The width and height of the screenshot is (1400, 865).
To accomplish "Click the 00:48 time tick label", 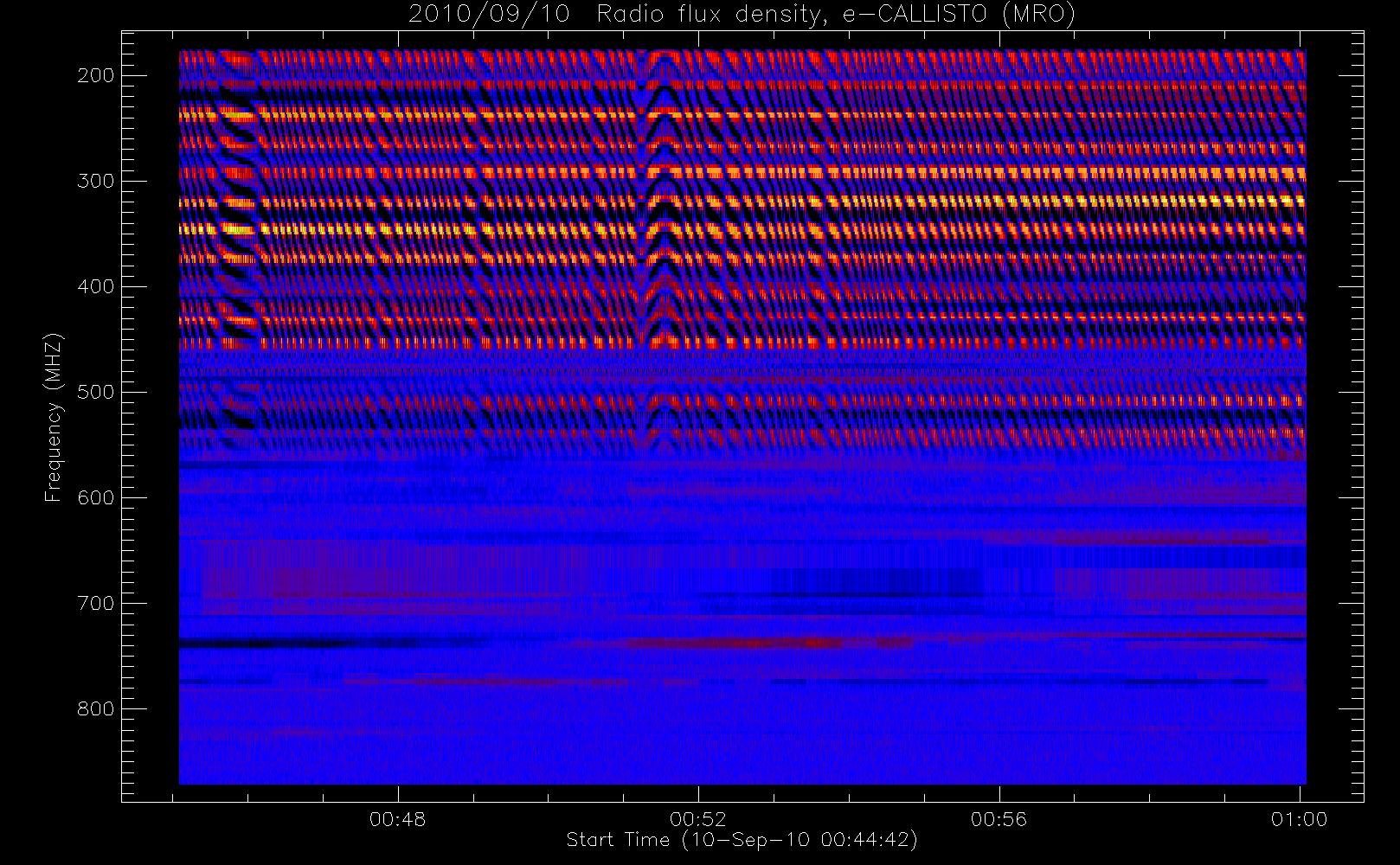I will (398, 819).
